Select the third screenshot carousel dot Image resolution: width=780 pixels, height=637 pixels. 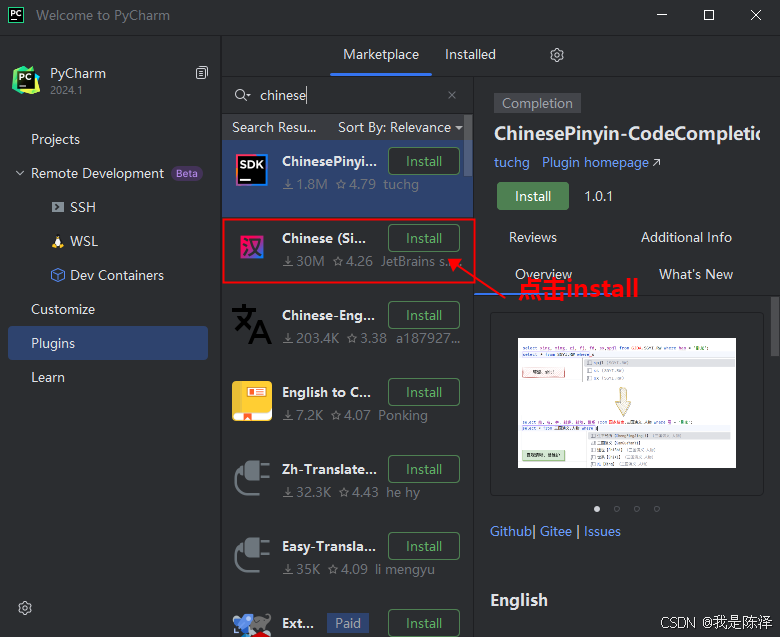click(x=637, y=509)
